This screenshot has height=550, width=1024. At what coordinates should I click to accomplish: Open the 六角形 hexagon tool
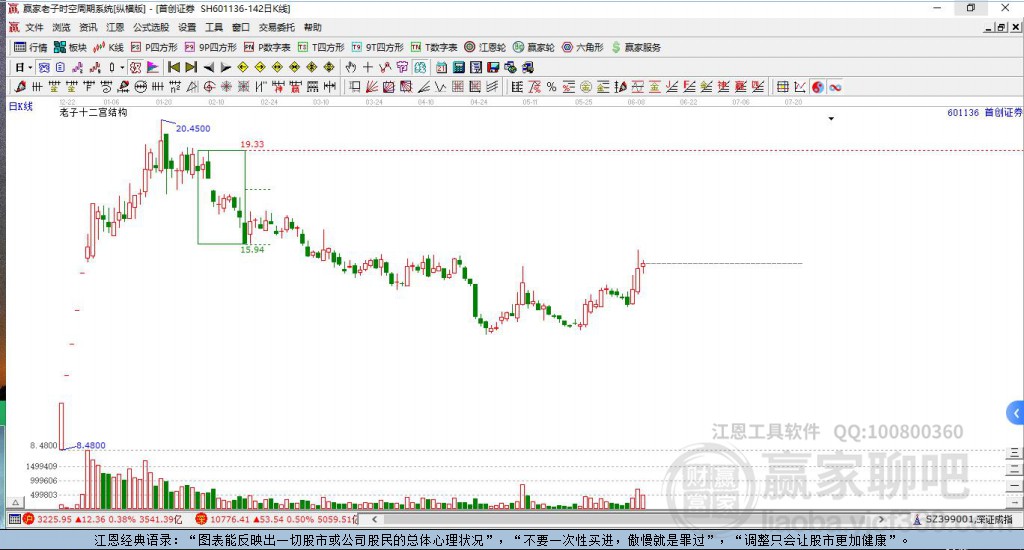[583, 47]
